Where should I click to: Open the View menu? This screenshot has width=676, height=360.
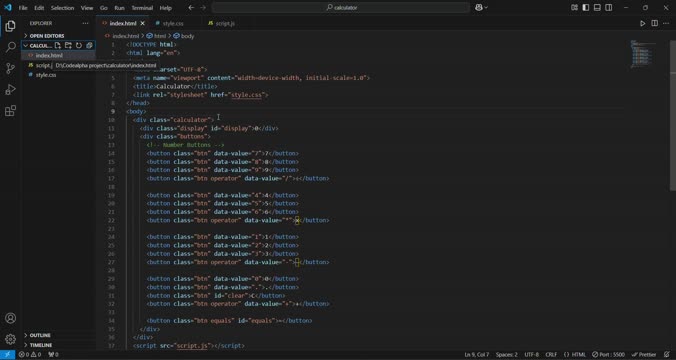pyautogui.click(x=87, y=8)
